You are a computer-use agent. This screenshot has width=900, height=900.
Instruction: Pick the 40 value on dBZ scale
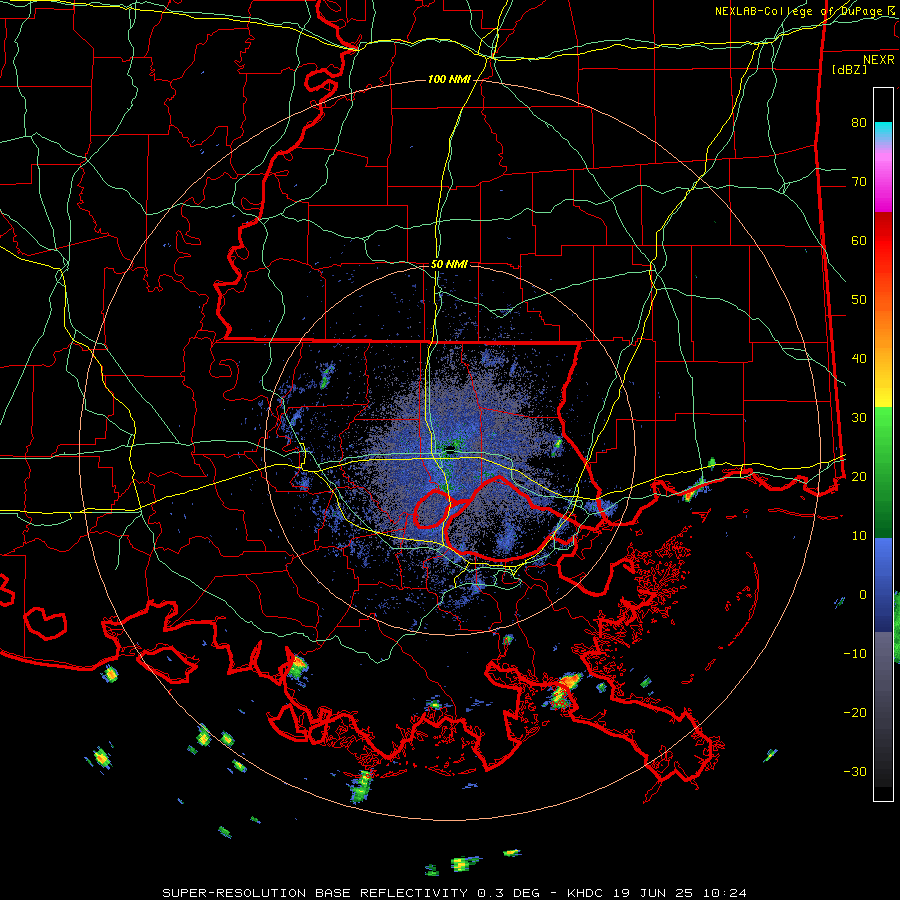coord(859,359)
